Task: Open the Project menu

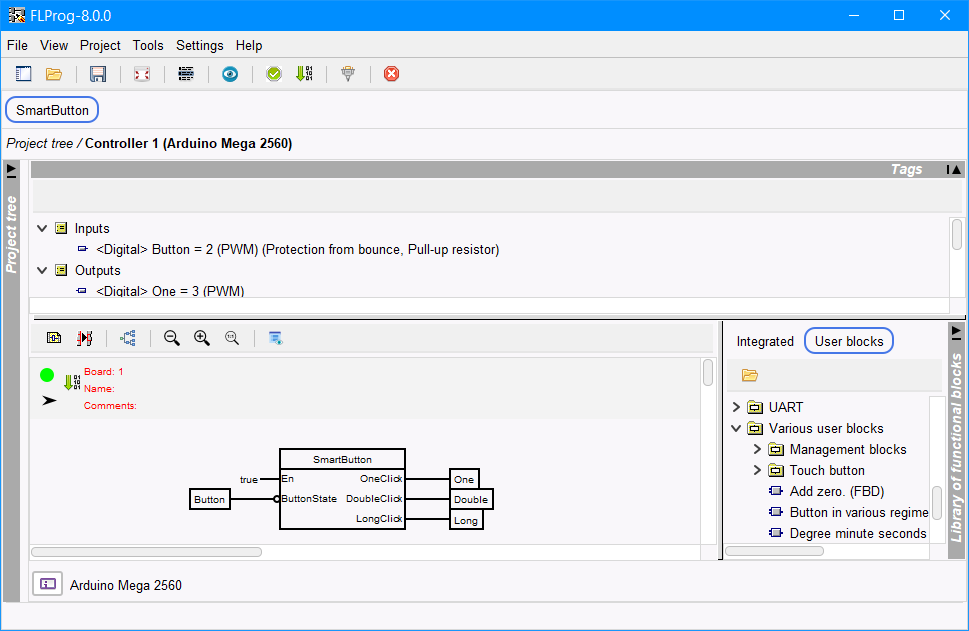Action: pyautogui.click(x=100, y=46)
